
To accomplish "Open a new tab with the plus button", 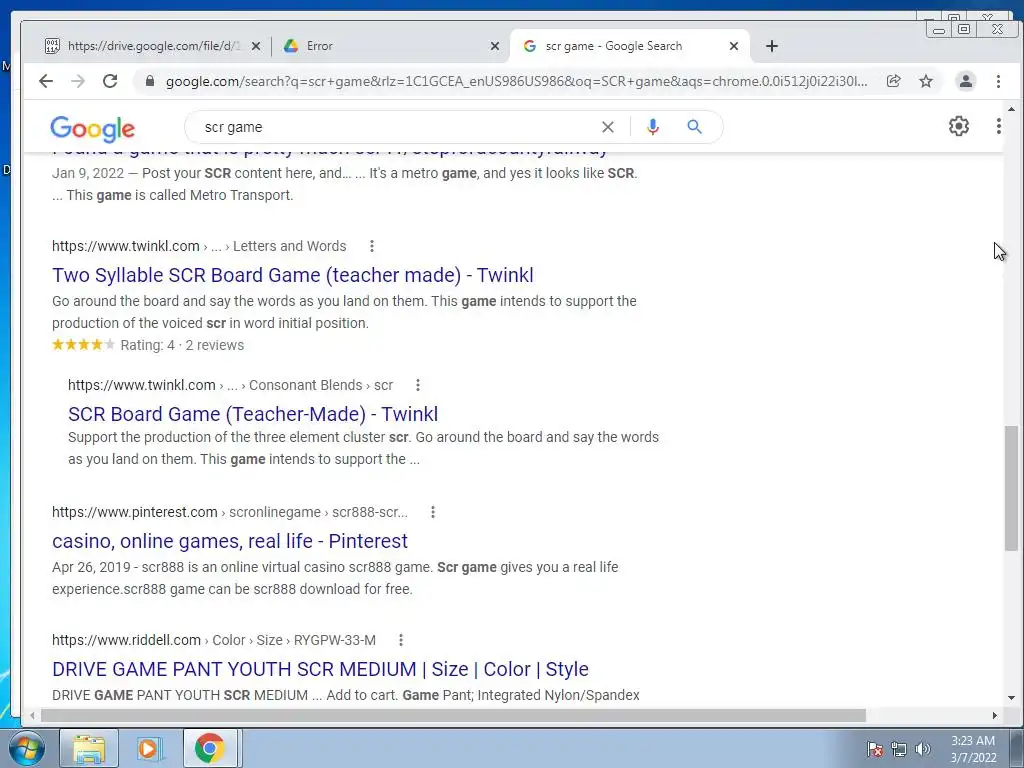I will 772,46.
